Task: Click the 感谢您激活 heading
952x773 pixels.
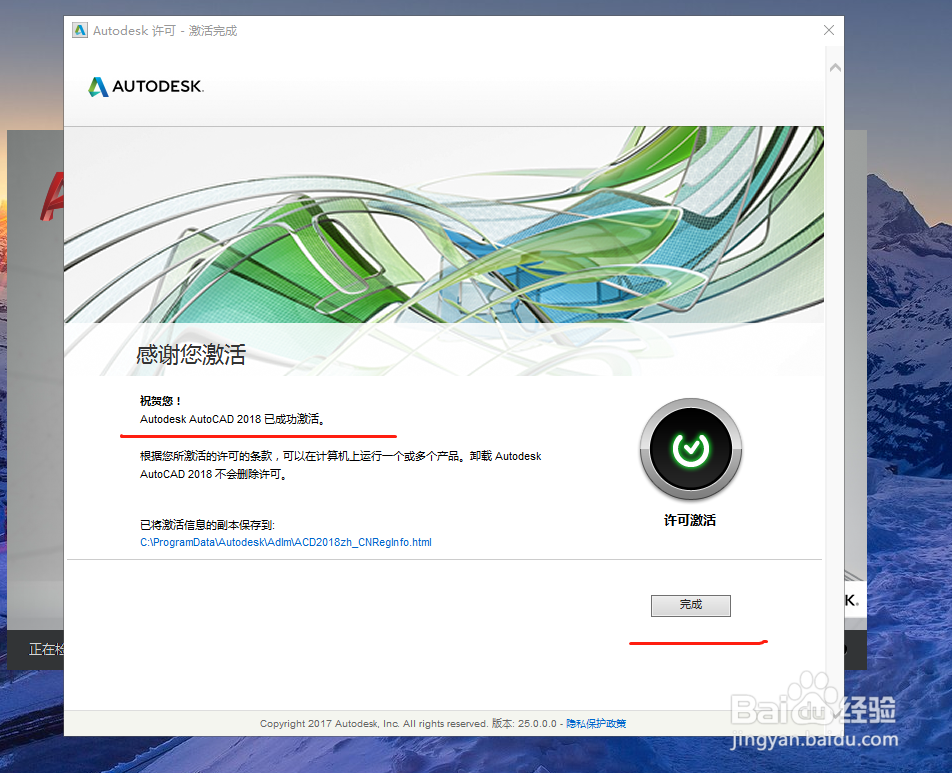Action: coord(191,355)
